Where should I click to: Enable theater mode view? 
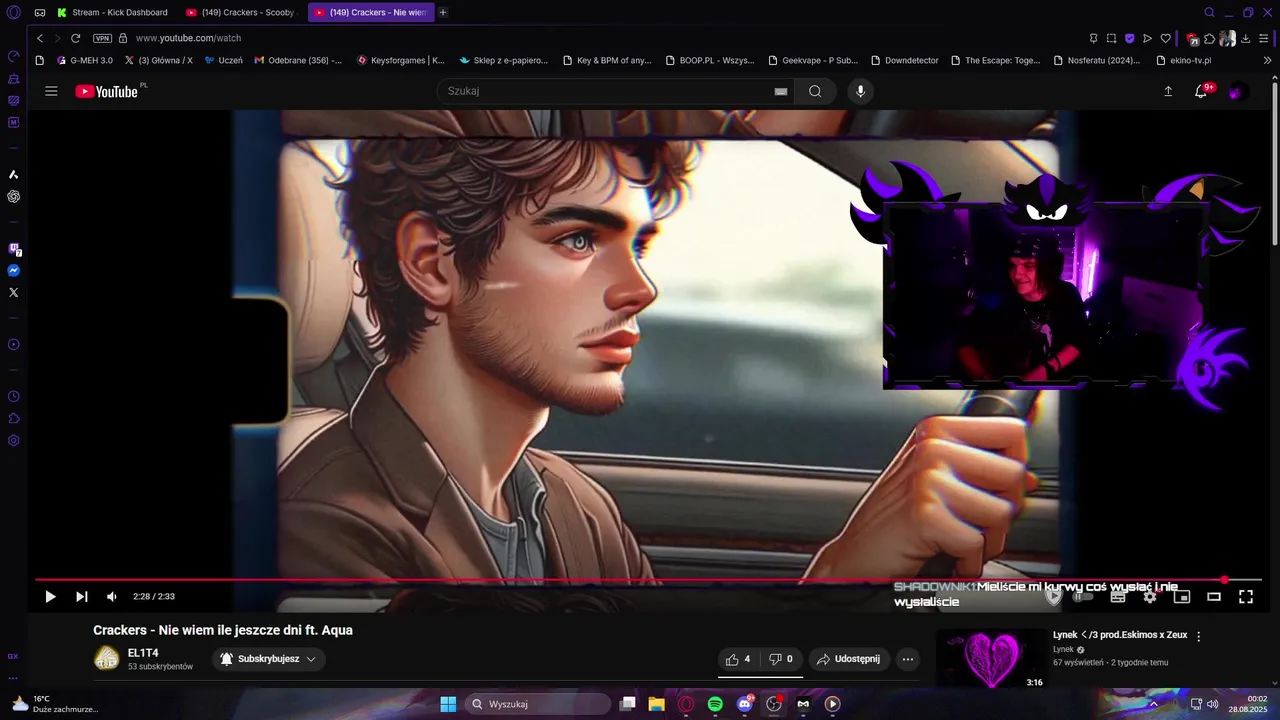point(1214,597)
